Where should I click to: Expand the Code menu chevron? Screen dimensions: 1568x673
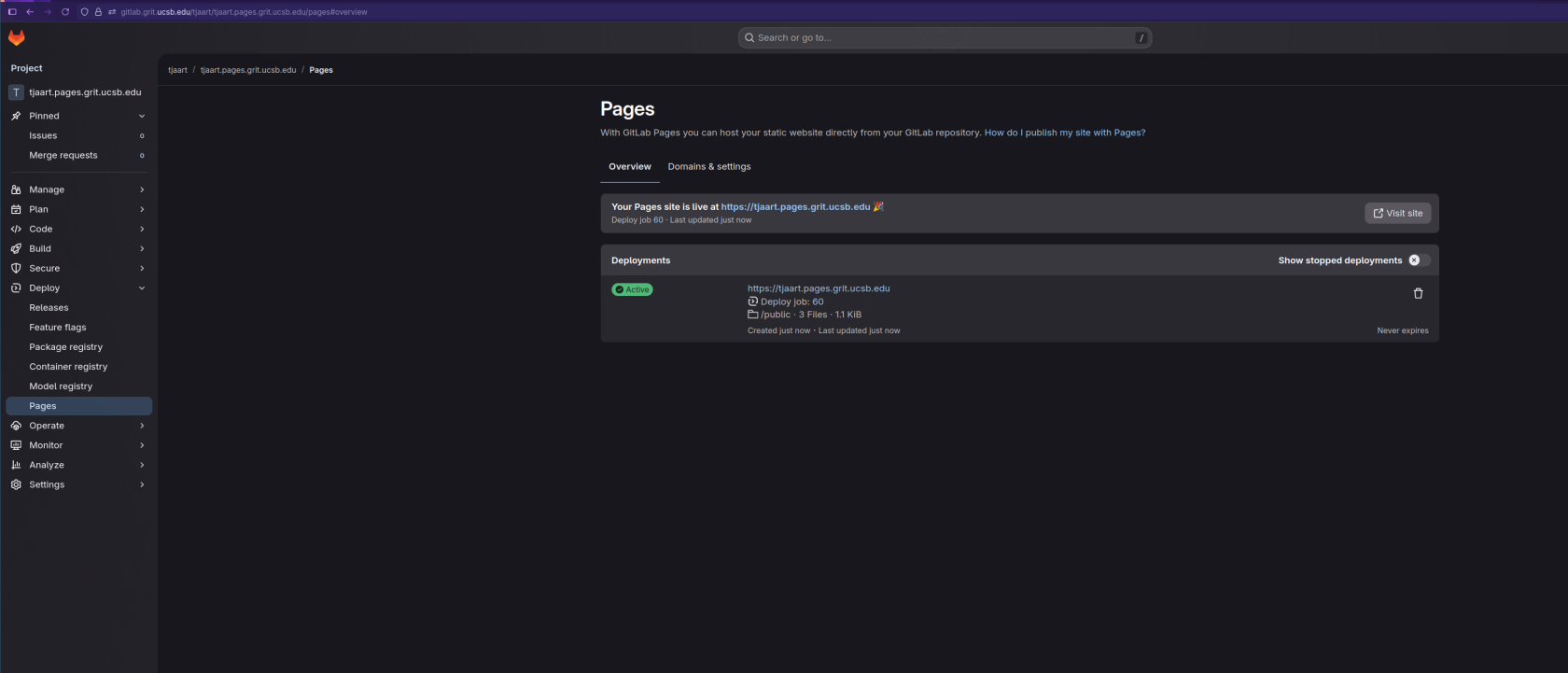pos(142,229)
